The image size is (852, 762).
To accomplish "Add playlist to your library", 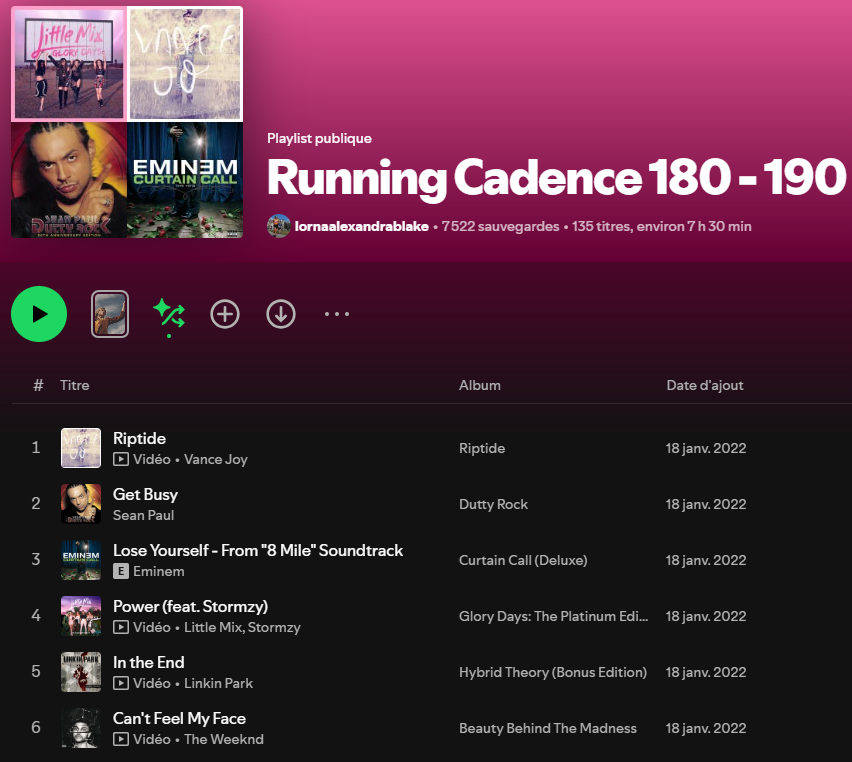I will point(225,314).
